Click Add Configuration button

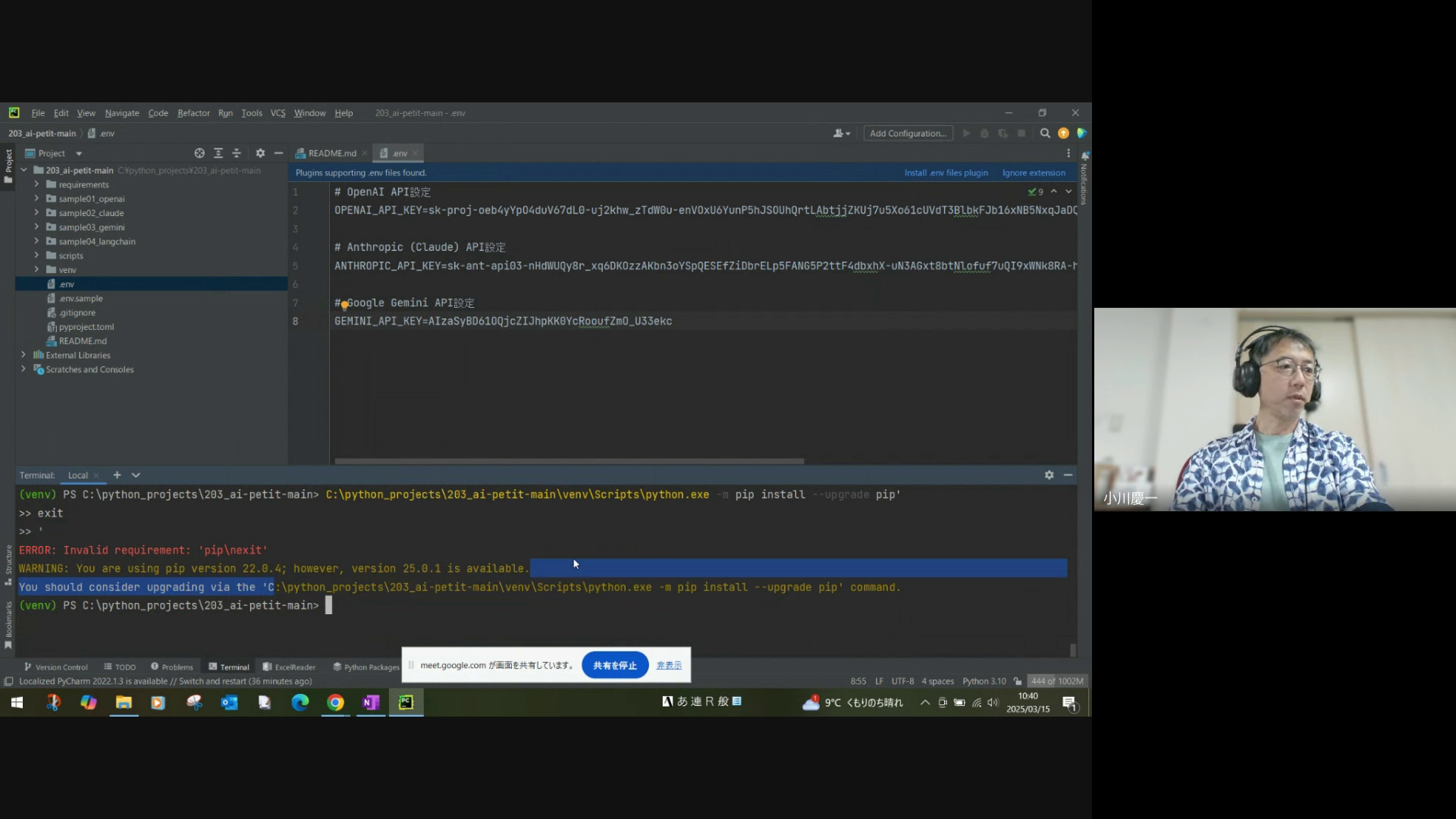coord(907,133)
